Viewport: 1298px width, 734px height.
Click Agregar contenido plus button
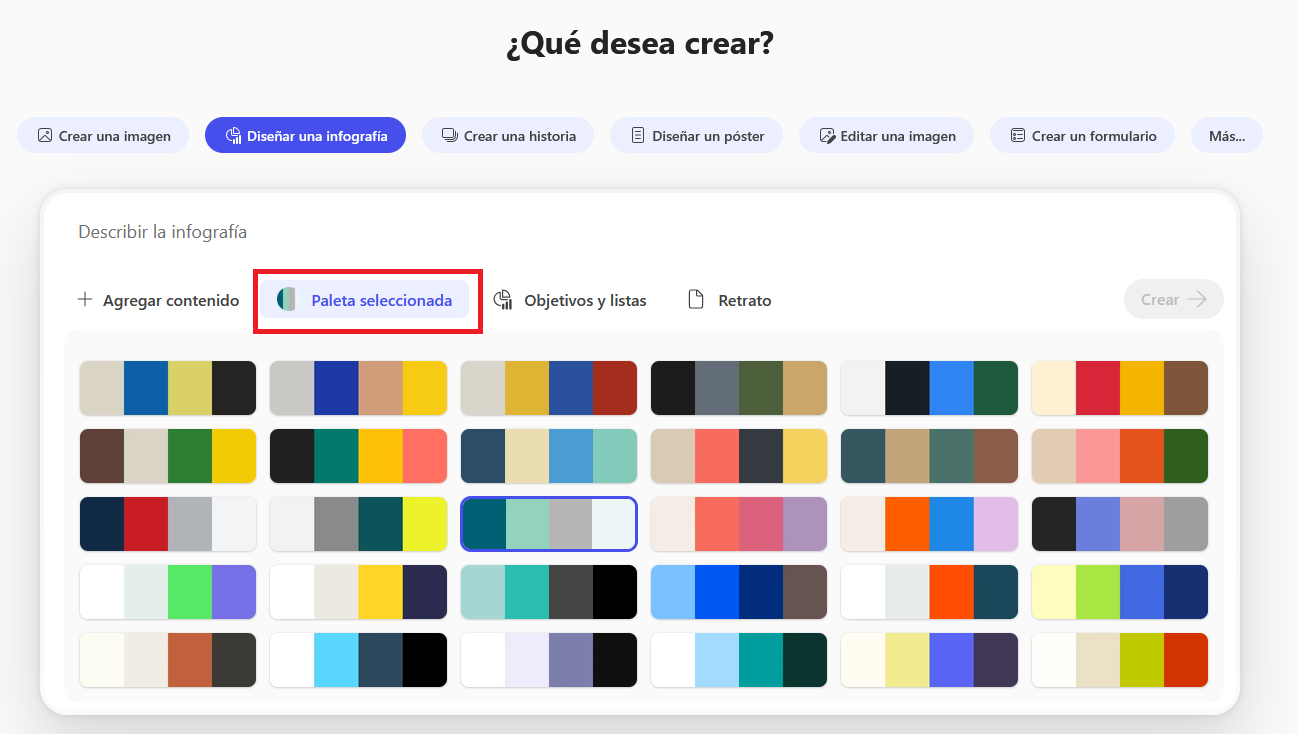tap(158, 300)
